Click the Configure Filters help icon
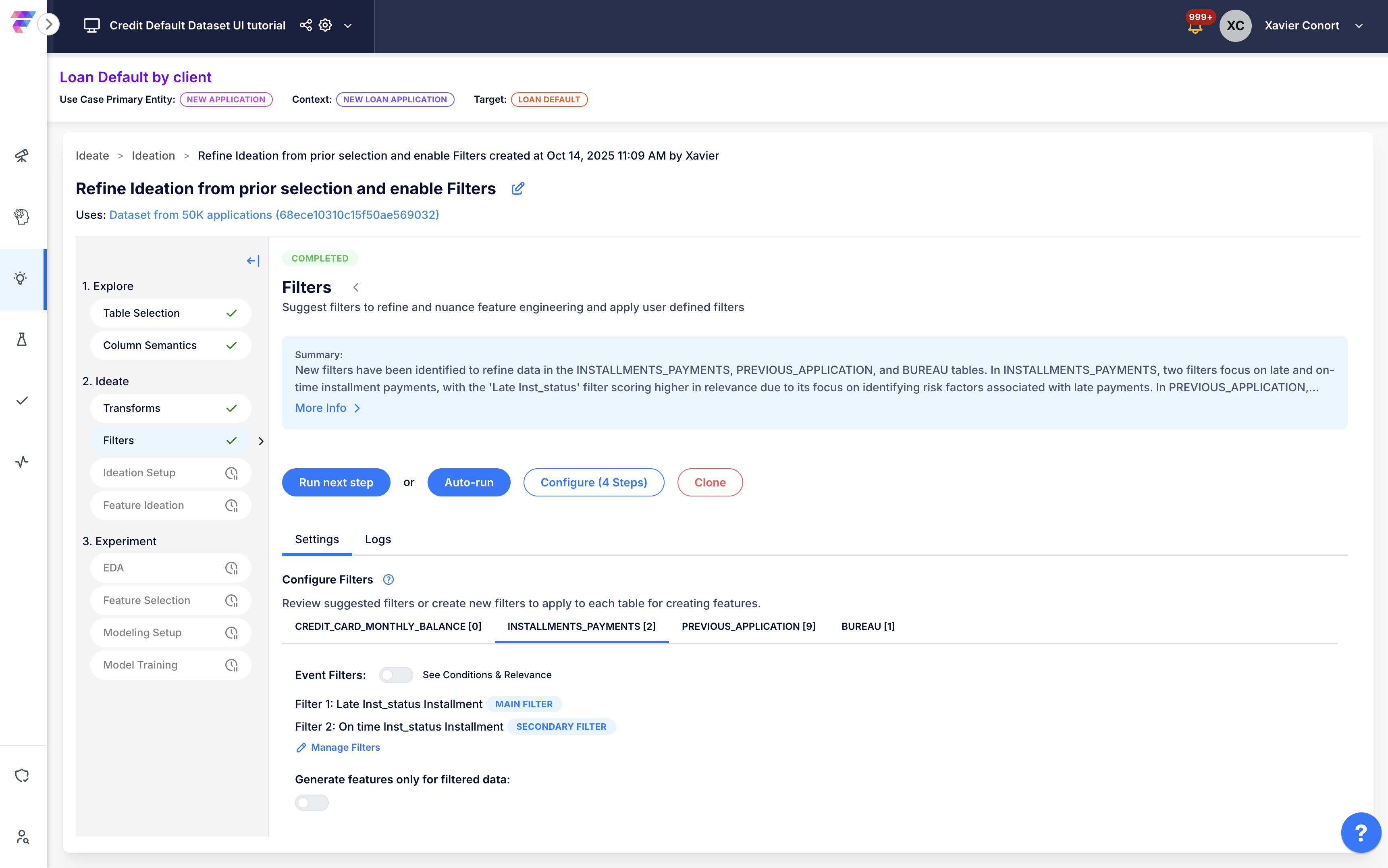The width and height of the screenshot is (1388, 868). (389, 579)
